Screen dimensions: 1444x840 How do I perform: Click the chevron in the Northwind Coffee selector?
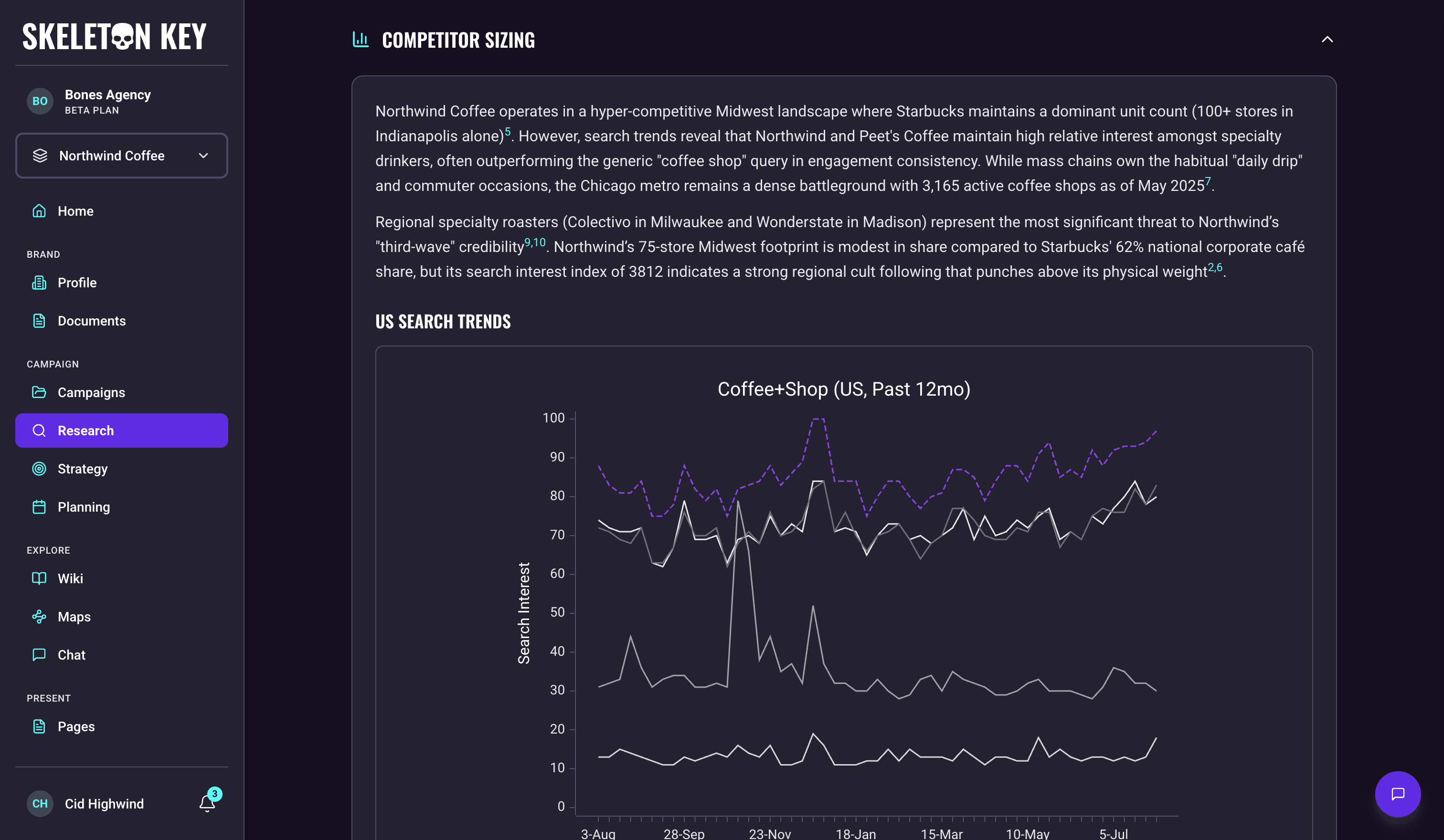pyautogui.click(x=203, y=156)
